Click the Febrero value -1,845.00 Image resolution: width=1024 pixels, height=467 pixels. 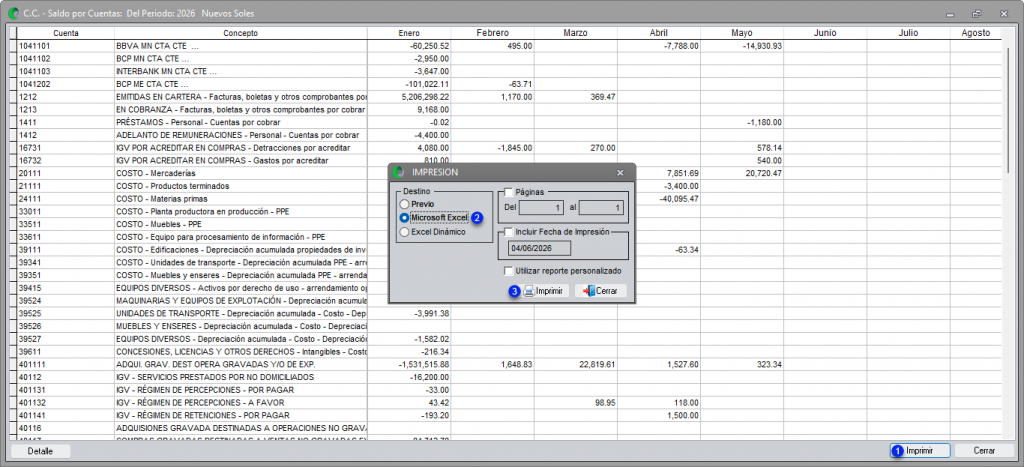492,148
